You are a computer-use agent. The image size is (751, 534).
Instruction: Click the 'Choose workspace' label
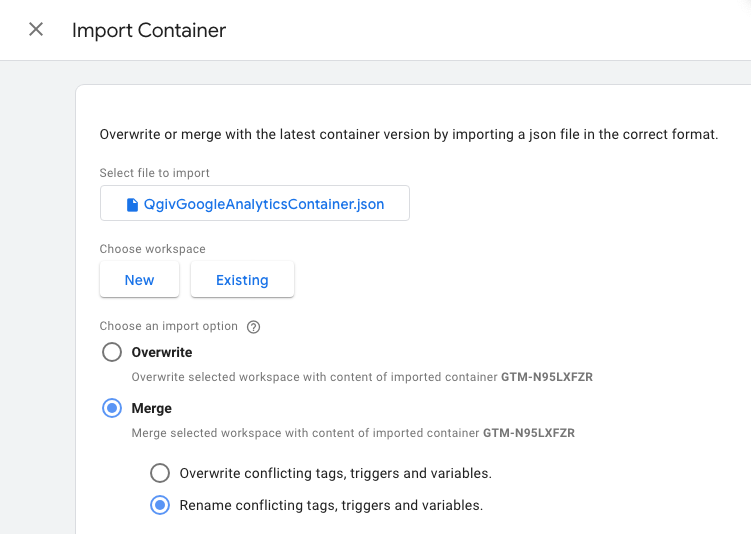152,249
